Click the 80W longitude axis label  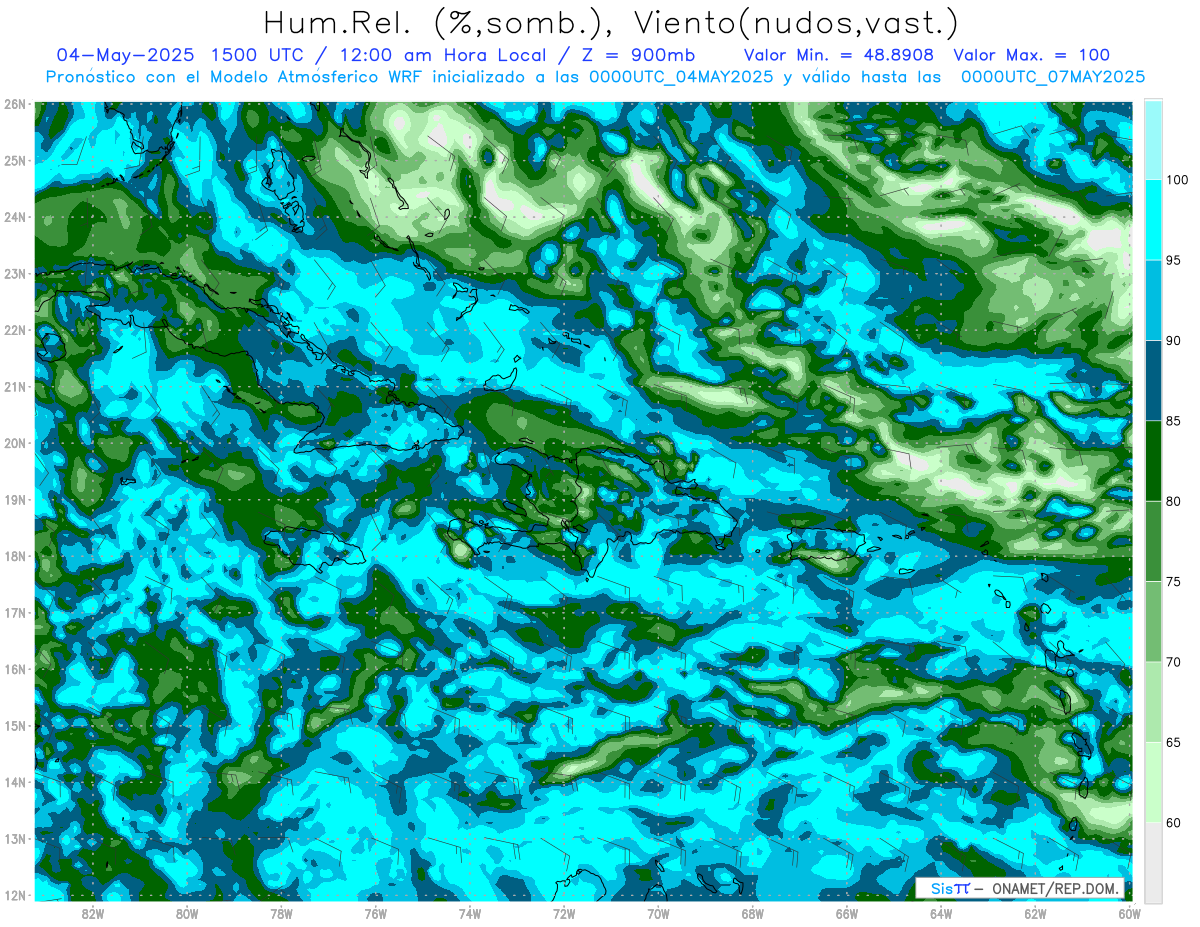tap(187, 914)
